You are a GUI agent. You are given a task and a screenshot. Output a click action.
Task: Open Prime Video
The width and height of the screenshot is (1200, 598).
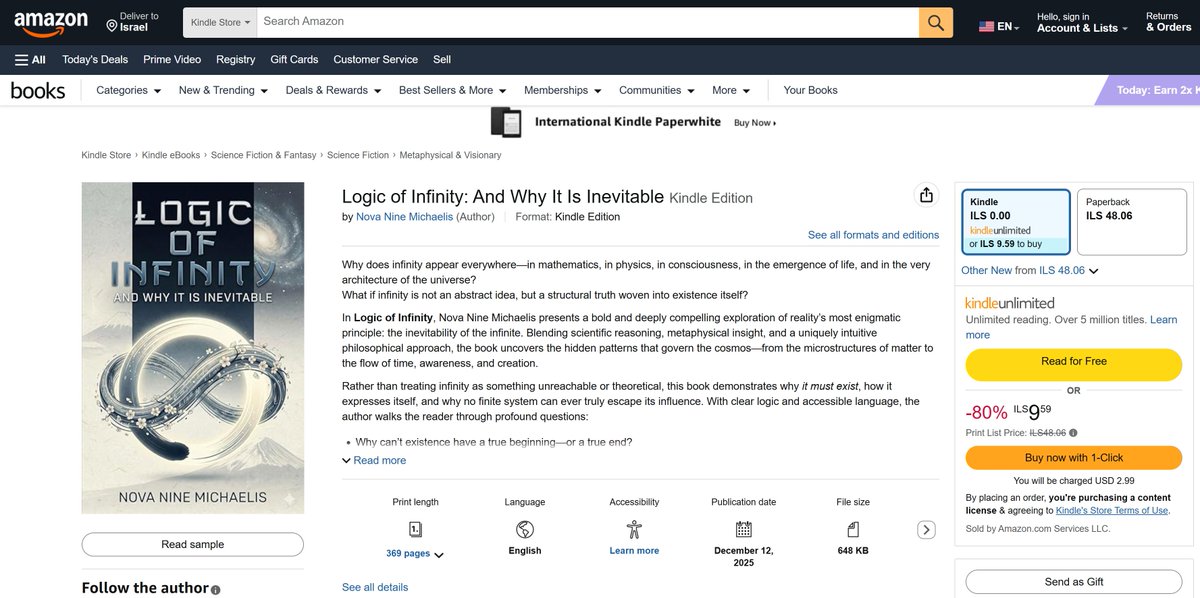pos(172,59)
